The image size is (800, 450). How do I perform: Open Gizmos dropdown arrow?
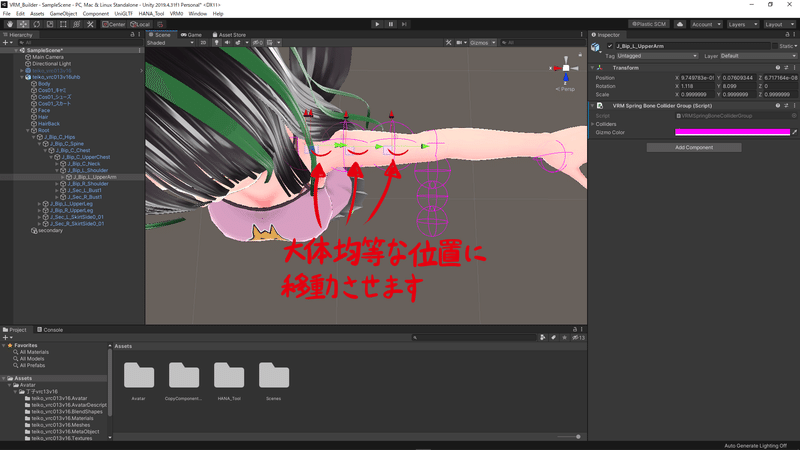(x=494, y=43)
